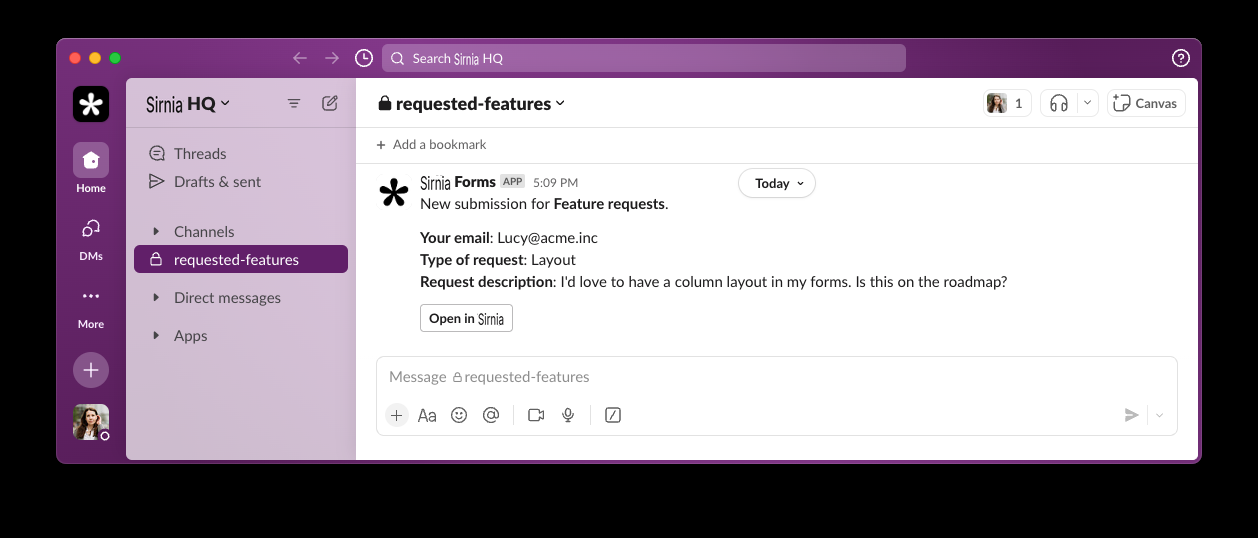Open the sidebar filter icon
This screenshot has width=1258, height=538.
tap(294, 103)
